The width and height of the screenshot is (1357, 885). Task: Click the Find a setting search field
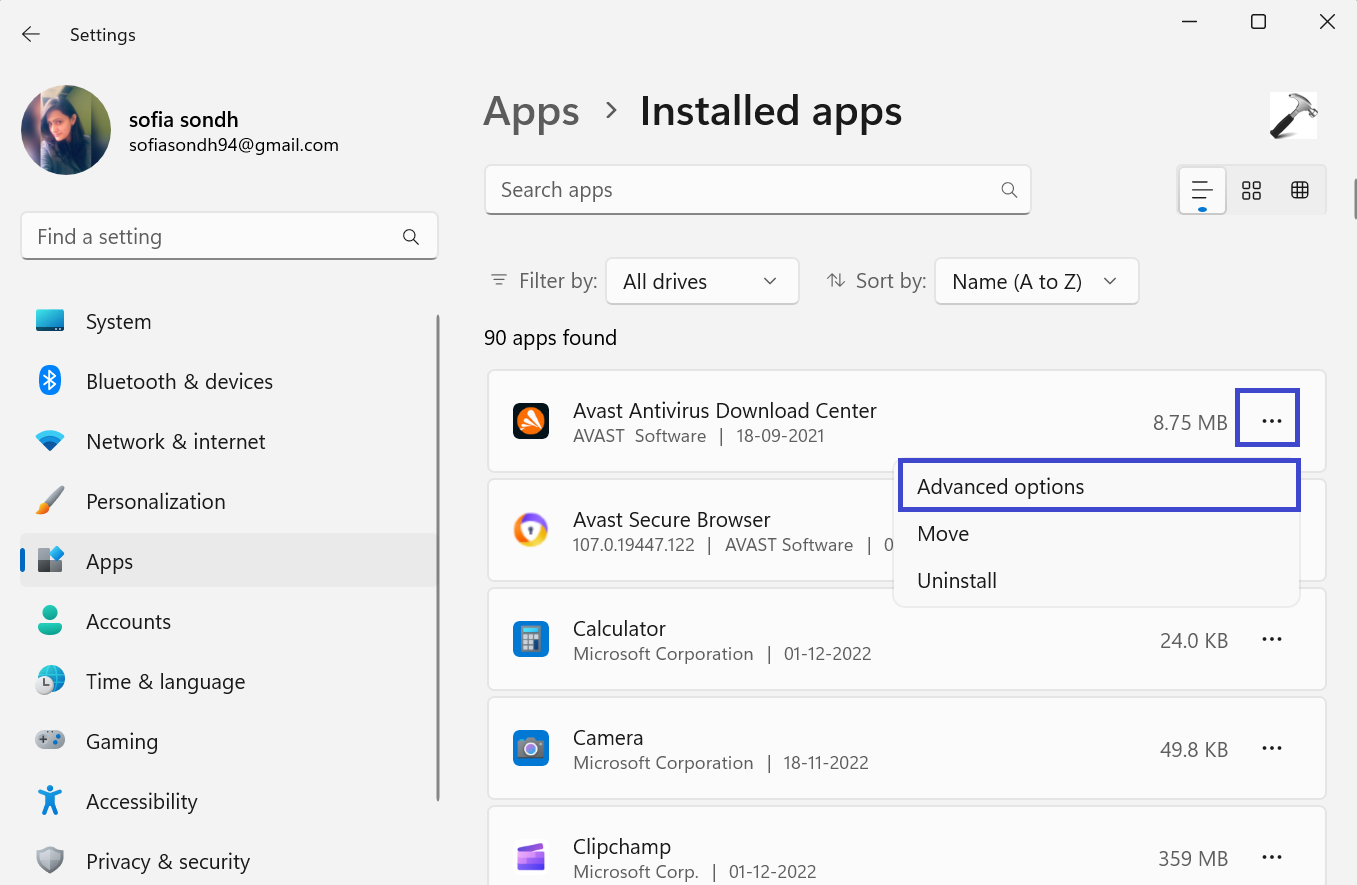click(x=215, y=237)
